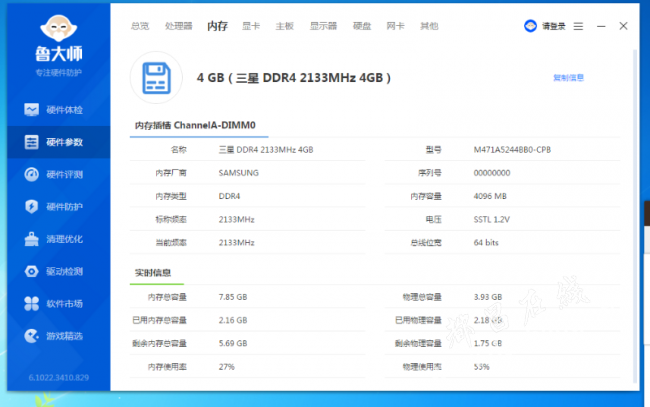The image size is (650, 407).
Task: Select 硬件参数 sidebar item
Action: tap(58, 142)
